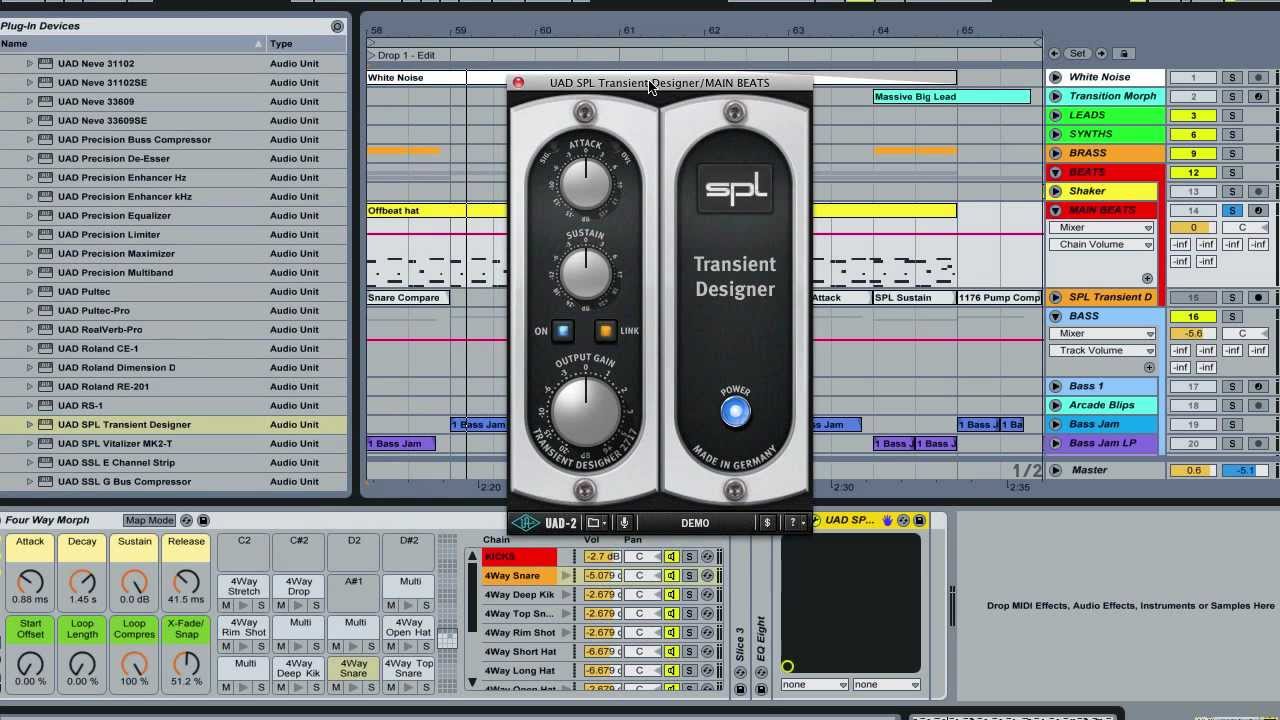The height and width of the screenshot is (720, 1280).
Task: Click the hot-swap icon on UAD SP device
Action: coord(903,520)
